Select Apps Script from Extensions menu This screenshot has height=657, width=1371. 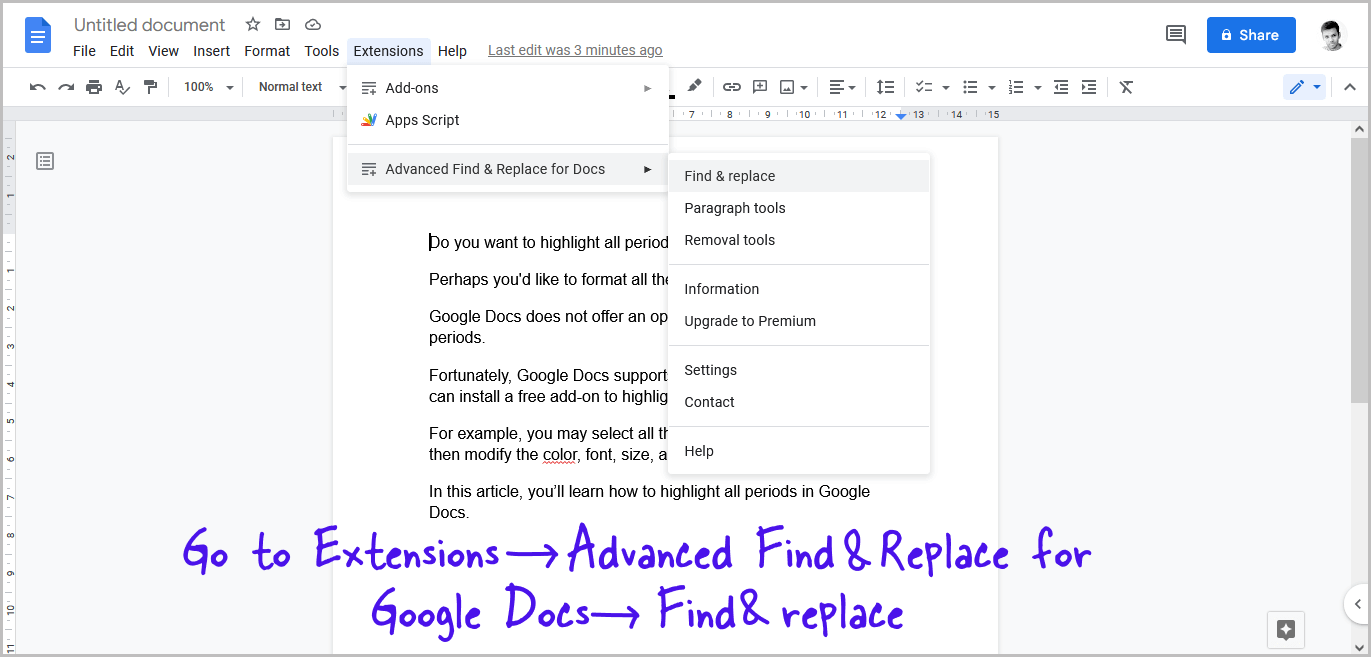click(x=422, y=120)
